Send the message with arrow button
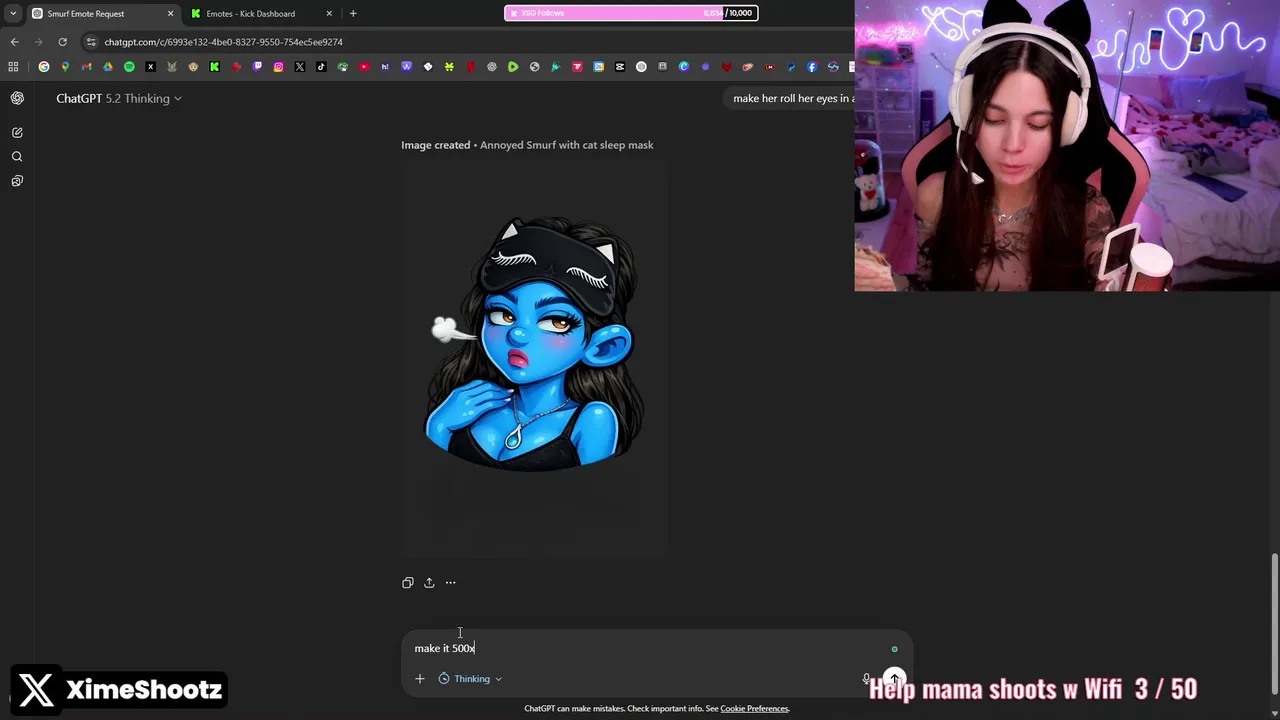 point(894,679)
